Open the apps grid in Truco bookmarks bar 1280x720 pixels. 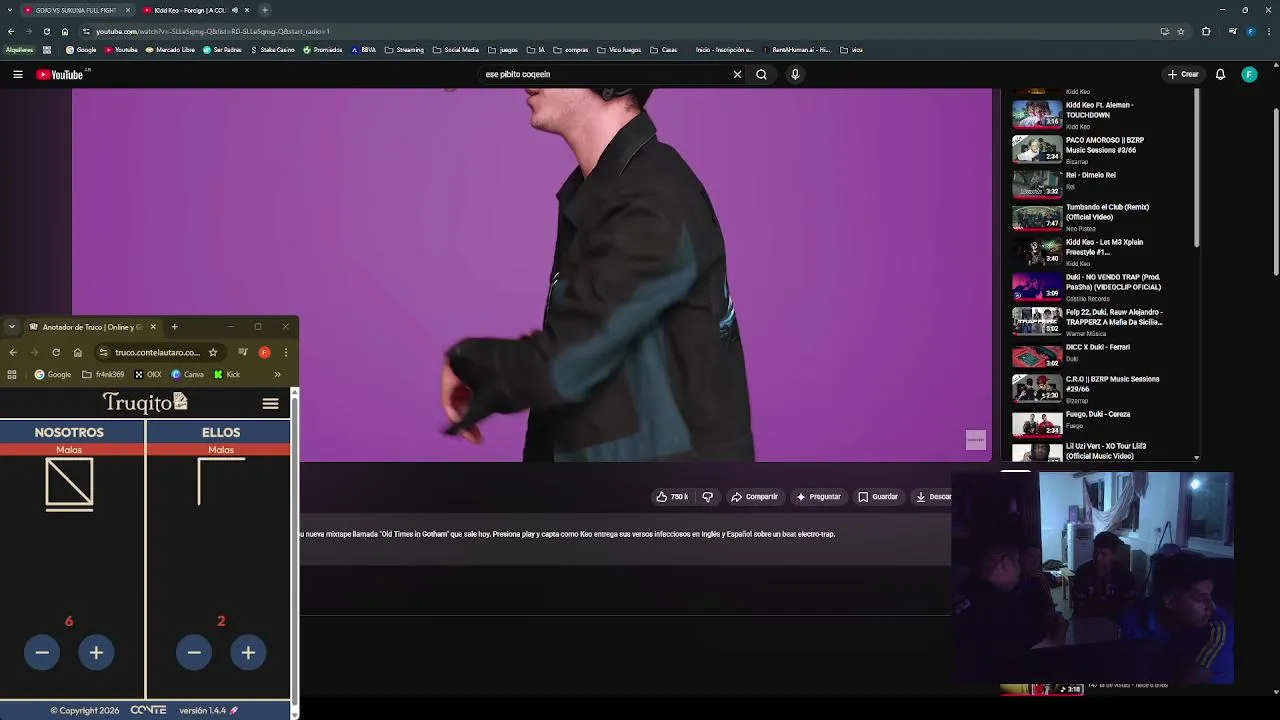coord(12,375)
